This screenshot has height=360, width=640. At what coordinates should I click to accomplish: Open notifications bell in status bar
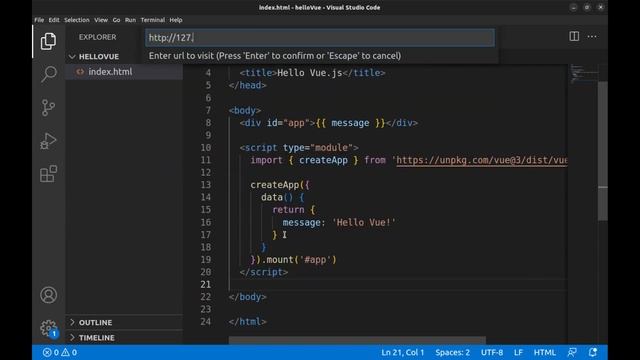click(593, 352)
